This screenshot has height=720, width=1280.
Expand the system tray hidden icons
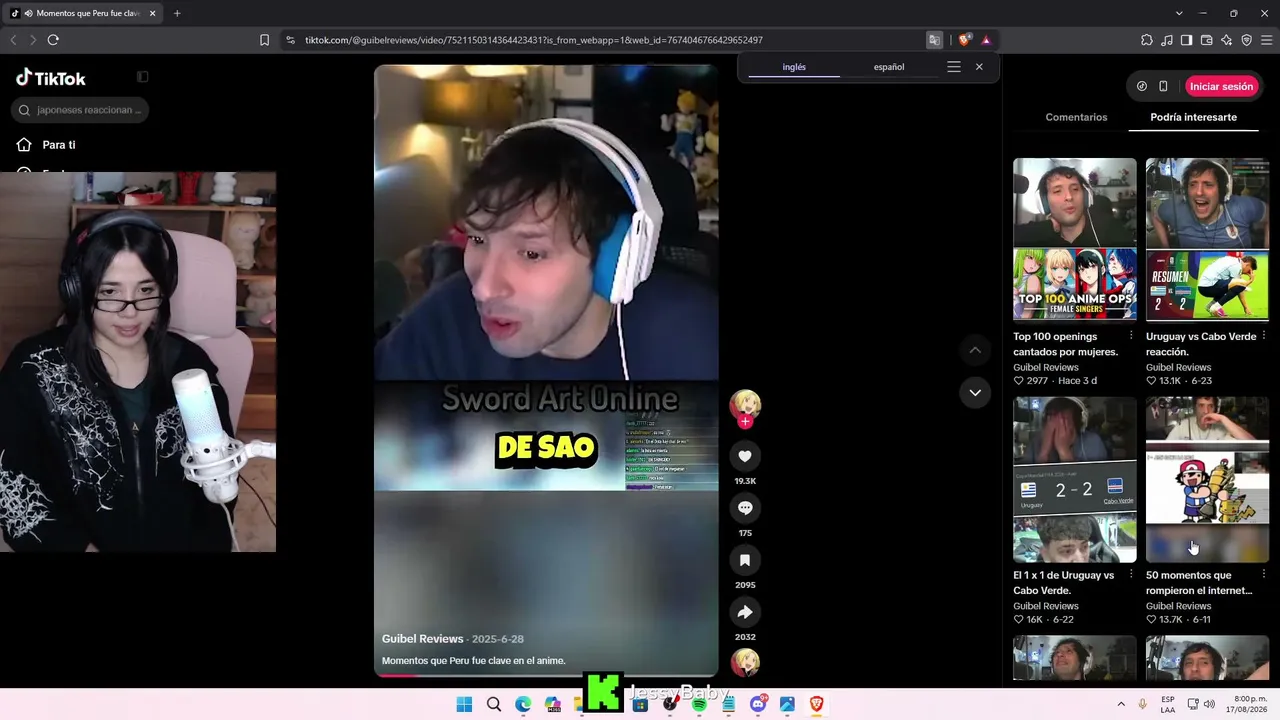1121,704
